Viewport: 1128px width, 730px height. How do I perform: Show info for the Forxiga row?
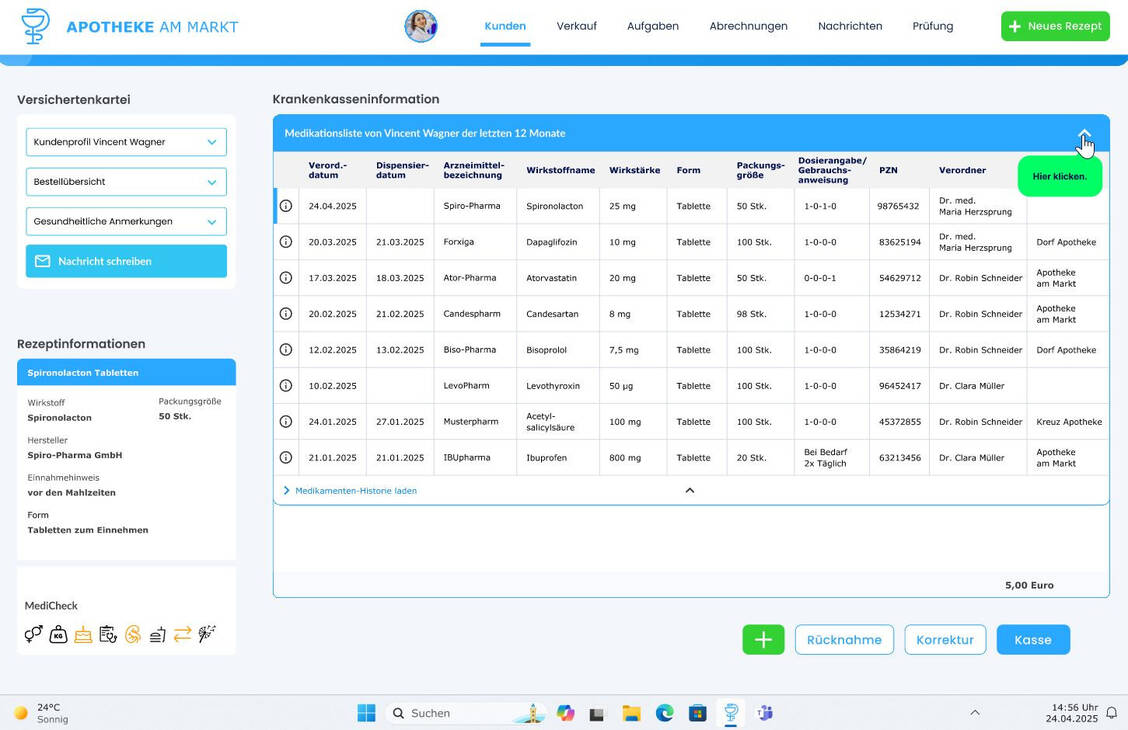pos(286,242)
